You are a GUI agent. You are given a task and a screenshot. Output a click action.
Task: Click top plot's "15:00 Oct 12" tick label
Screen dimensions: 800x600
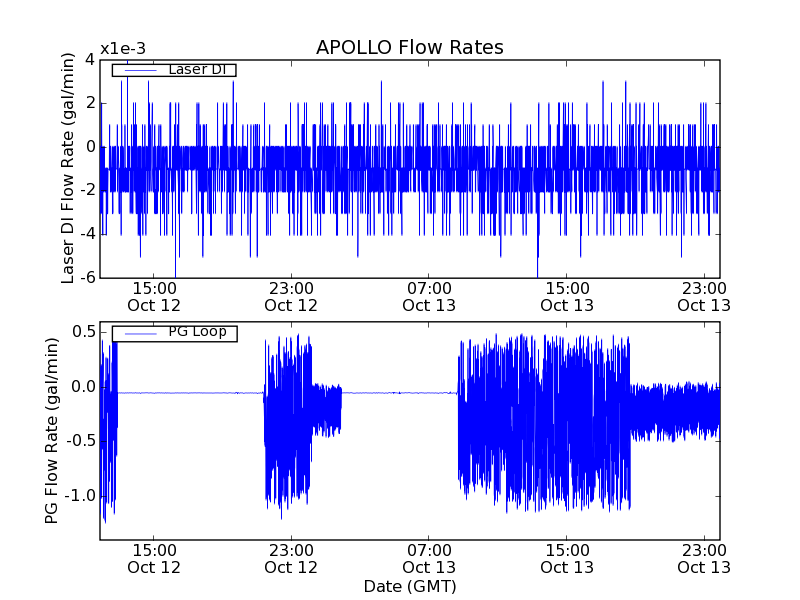click(154, 296)
